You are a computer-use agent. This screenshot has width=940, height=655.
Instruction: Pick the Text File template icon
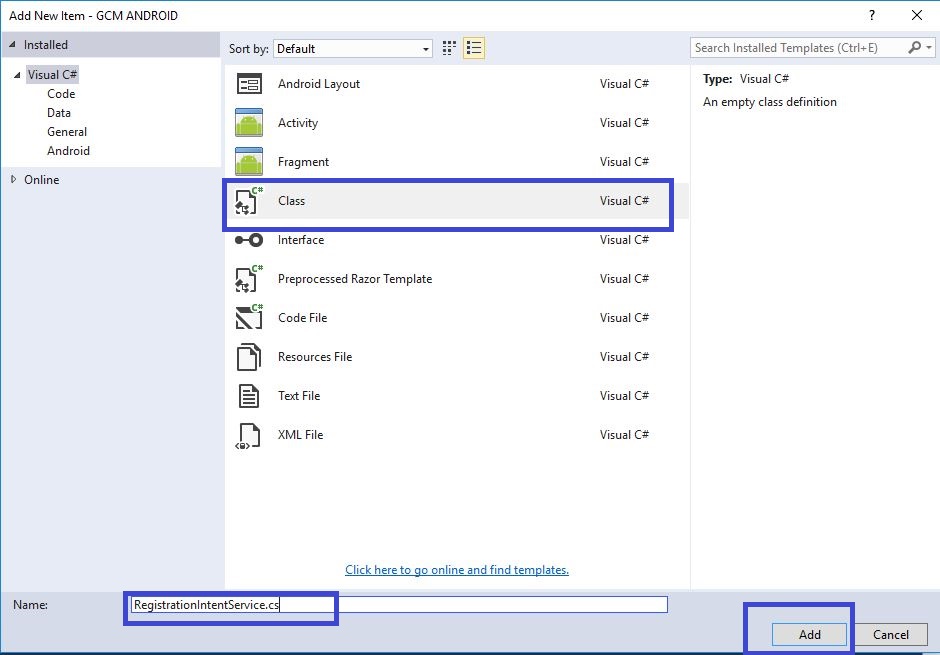(249, 396)
